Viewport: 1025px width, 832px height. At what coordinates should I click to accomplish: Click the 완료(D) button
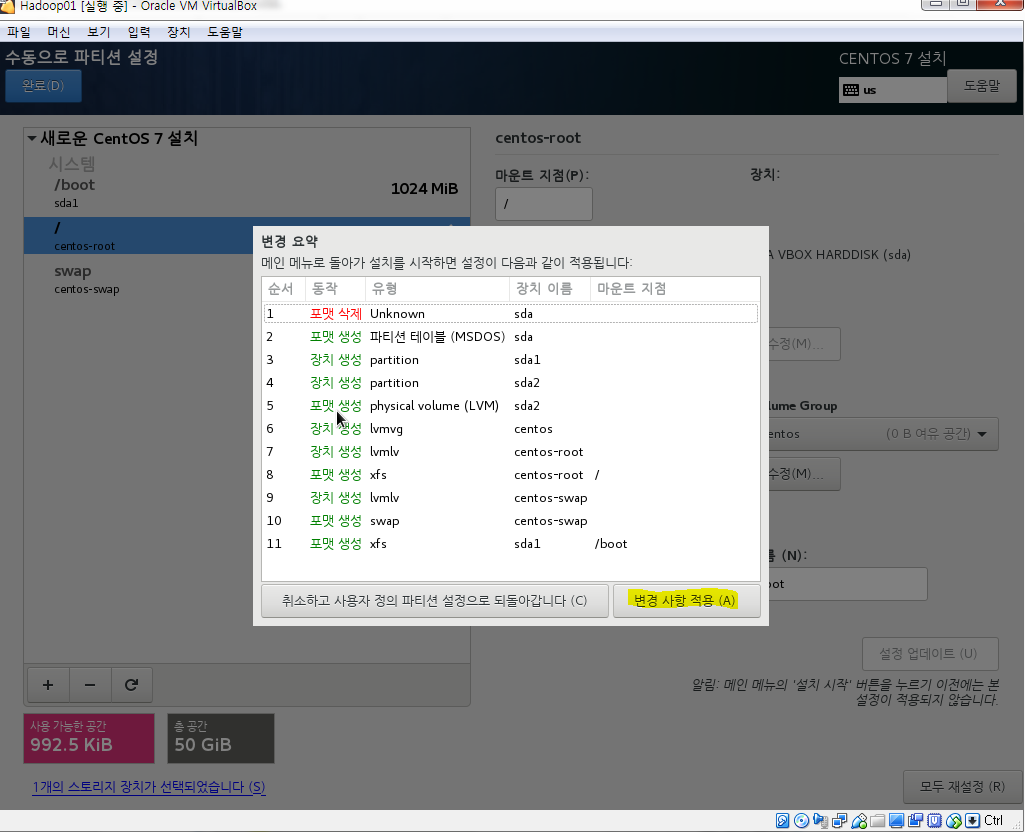coord(43,86)
